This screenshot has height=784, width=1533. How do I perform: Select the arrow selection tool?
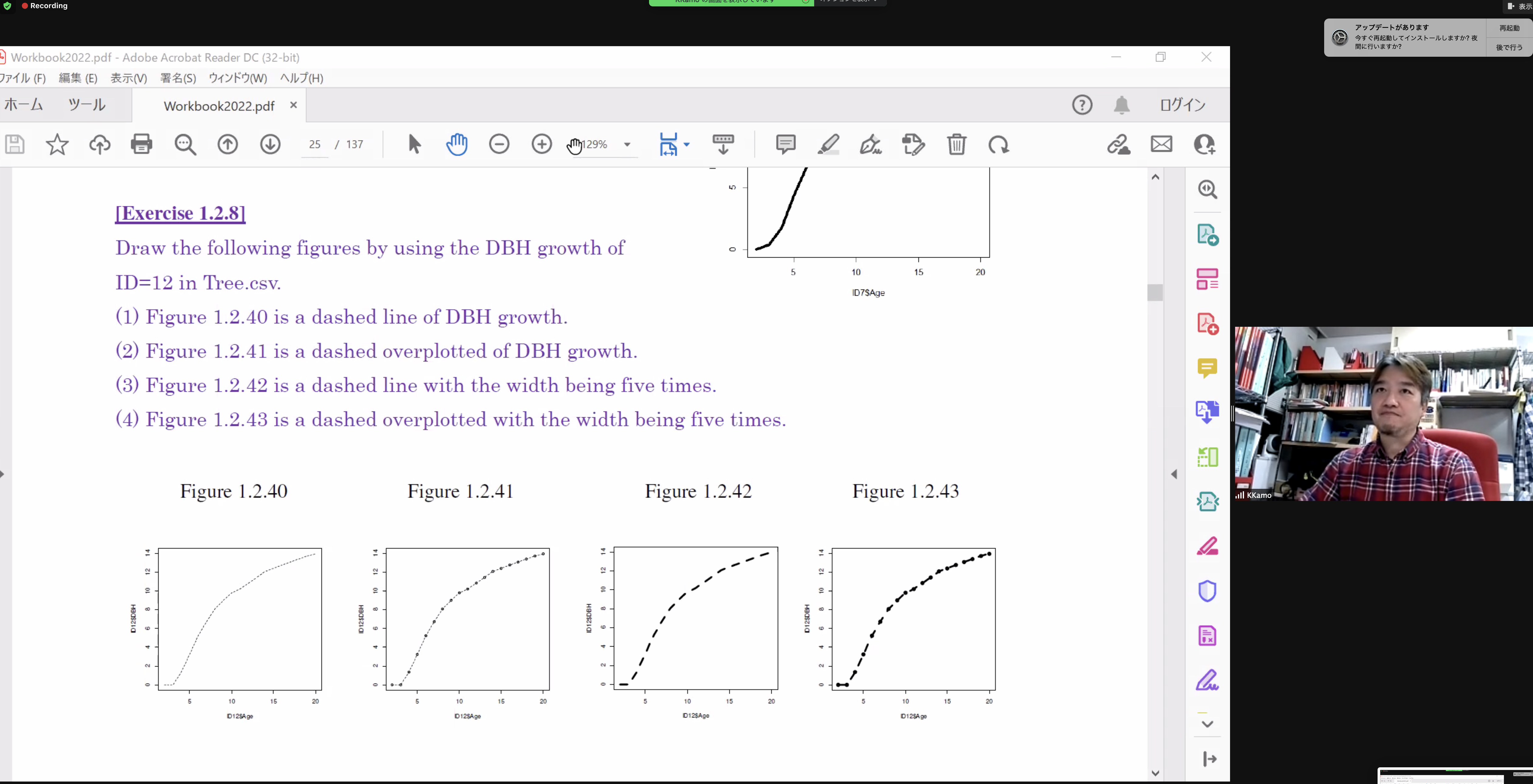[x=414, y=144]
